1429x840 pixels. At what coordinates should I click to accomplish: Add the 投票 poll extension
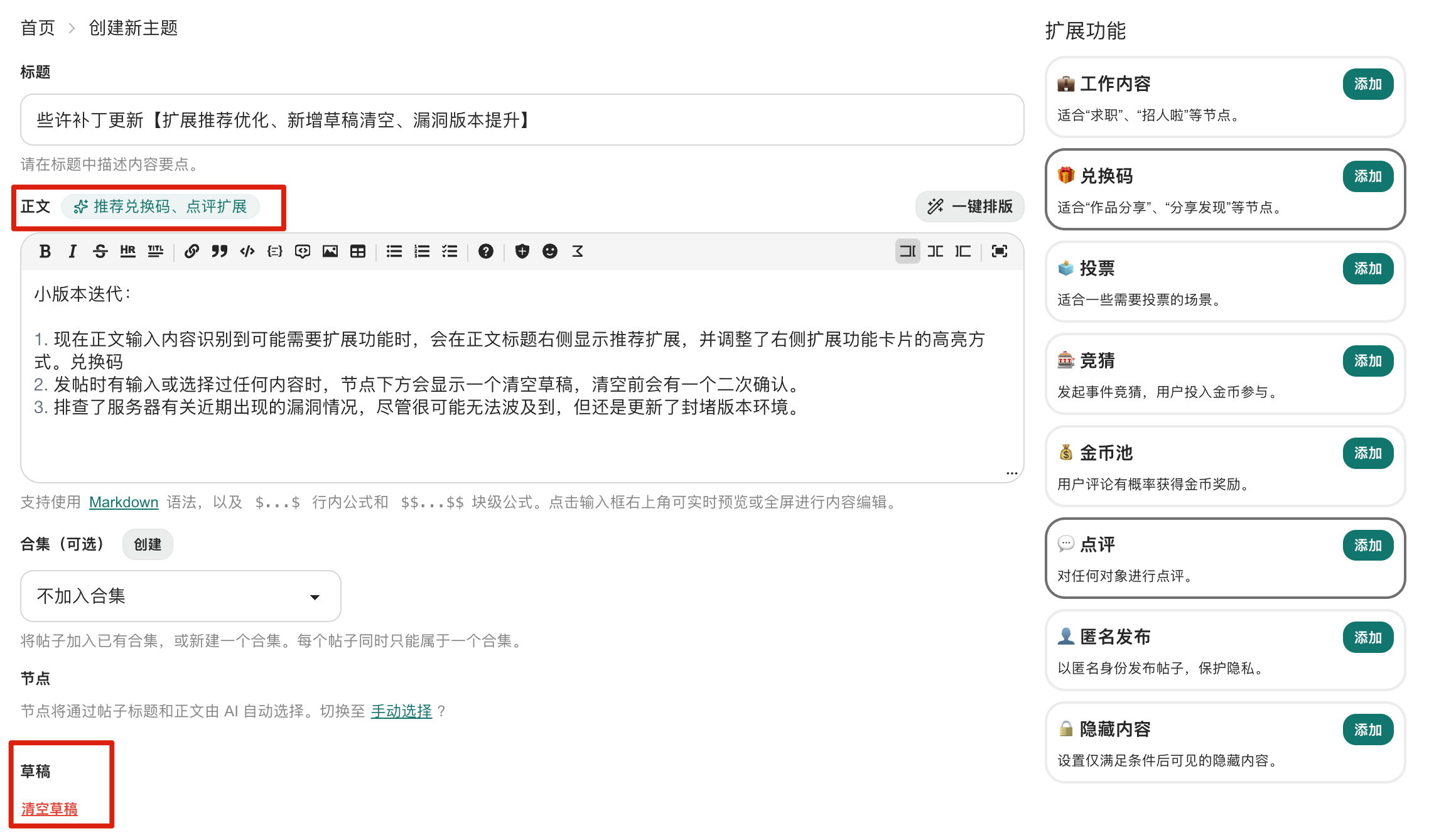pos(1368,269)
